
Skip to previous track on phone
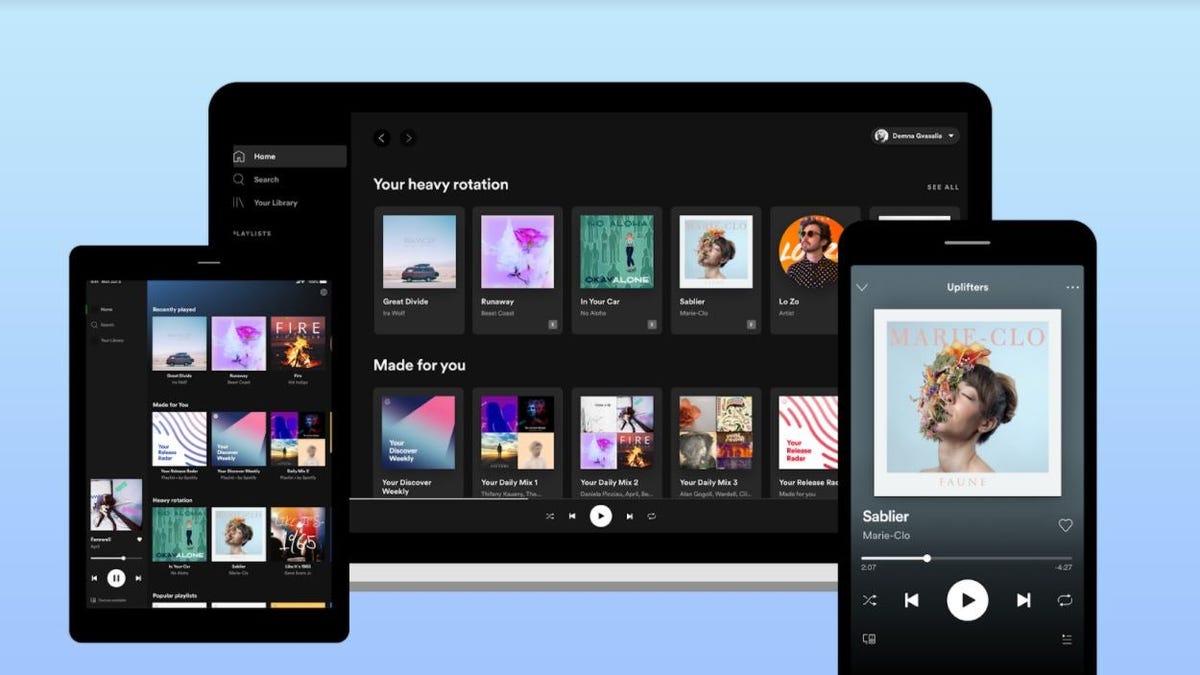click(912, 600)
